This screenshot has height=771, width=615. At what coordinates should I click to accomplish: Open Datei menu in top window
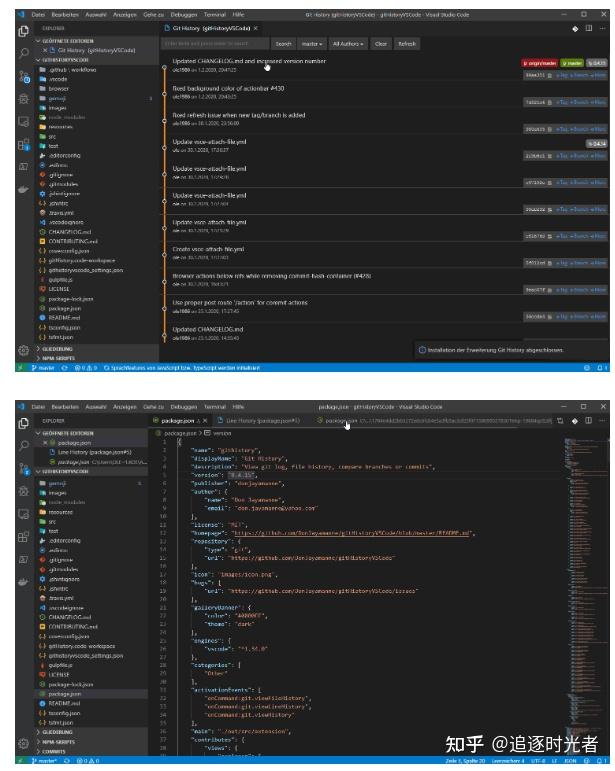coord(38,15)
